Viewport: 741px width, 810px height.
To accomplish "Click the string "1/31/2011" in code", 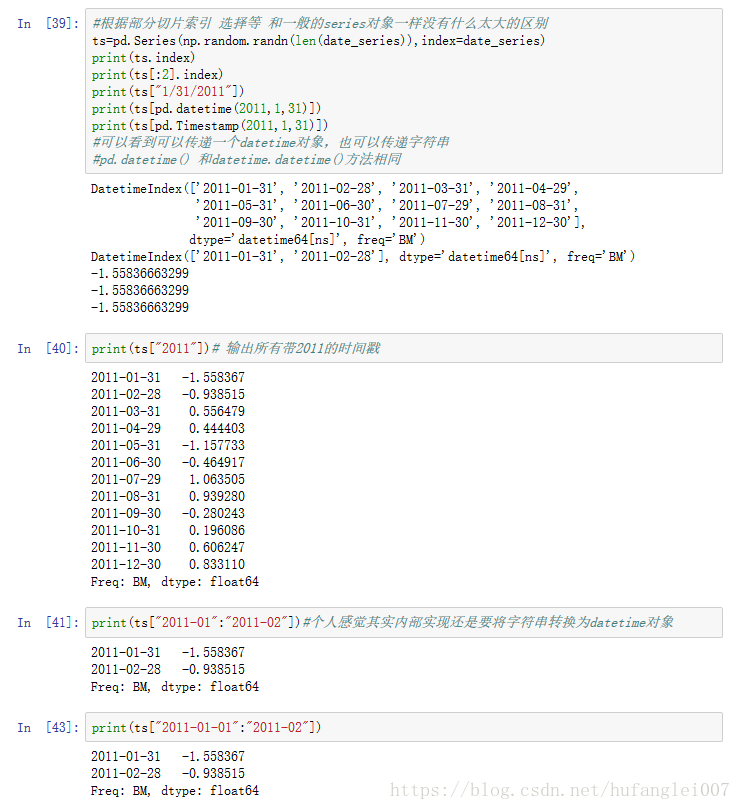I will 194,92.
